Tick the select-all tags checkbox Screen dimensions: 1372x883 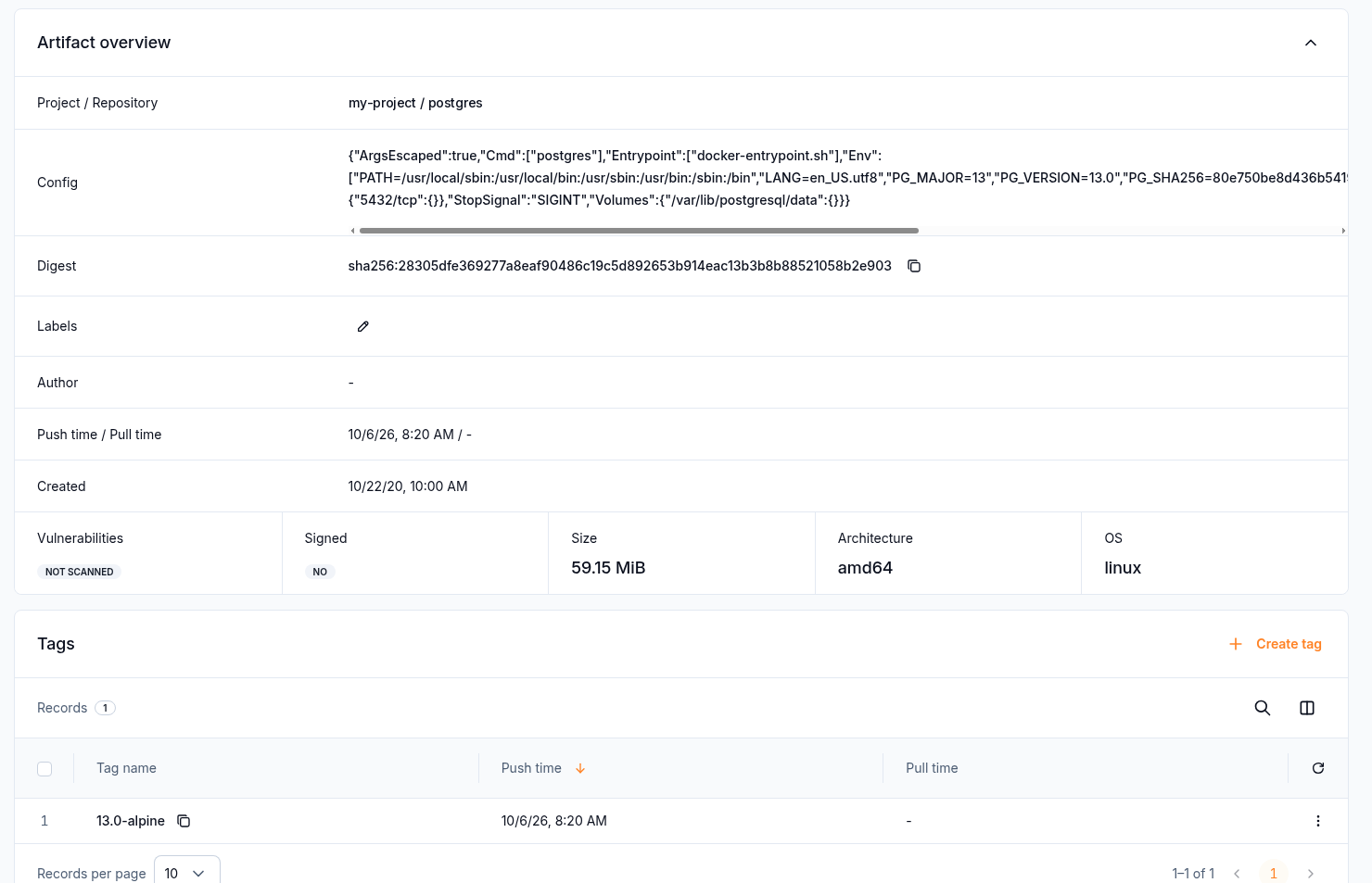pos(44,769)
